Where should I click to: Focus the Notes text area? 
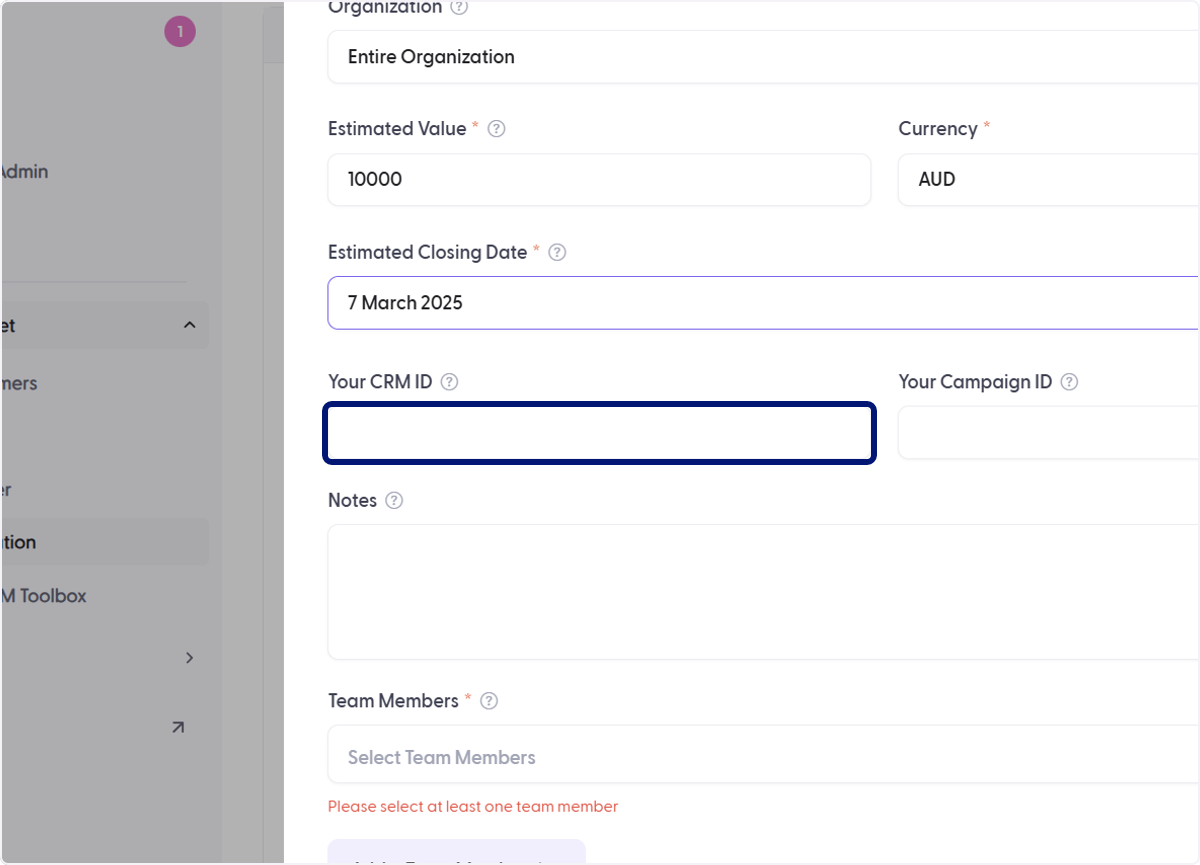763,592
